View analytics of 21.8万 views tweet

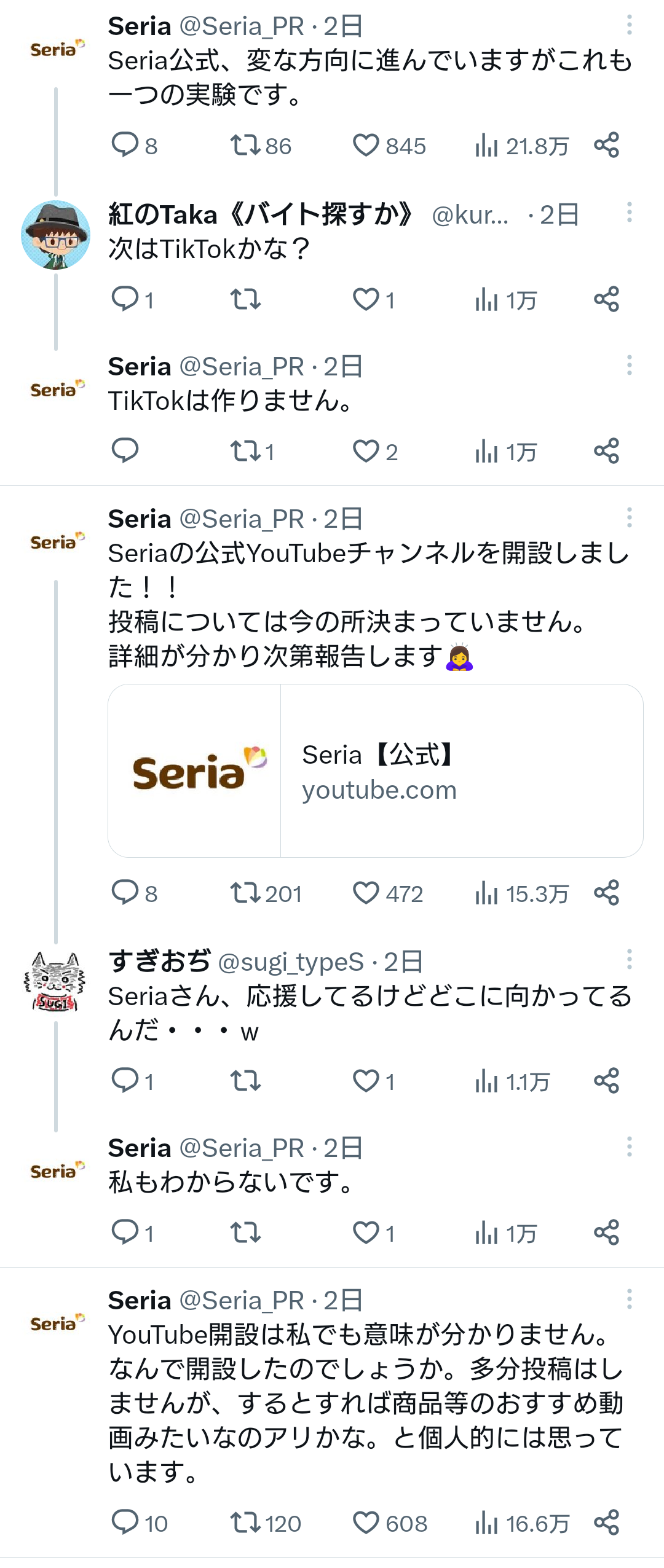486,145
